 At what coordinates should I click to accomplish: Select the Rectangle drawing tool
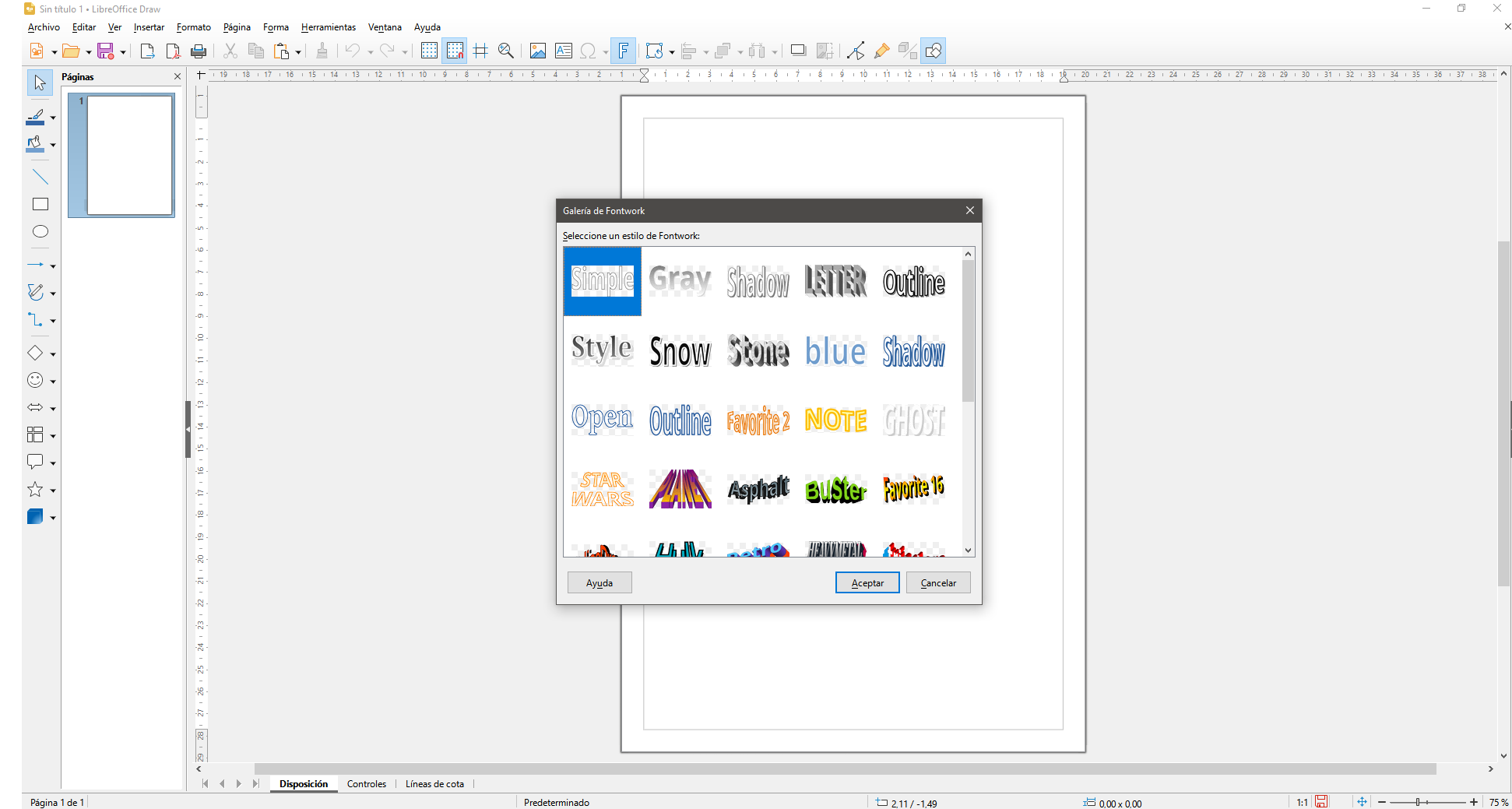40,204
